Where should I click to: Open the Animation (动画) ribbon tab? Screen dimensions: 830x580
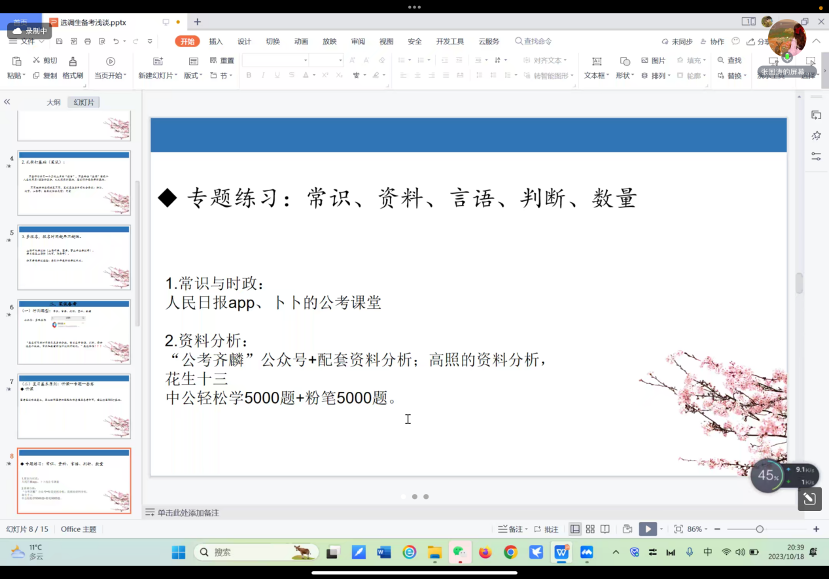[x=301, y=41]
